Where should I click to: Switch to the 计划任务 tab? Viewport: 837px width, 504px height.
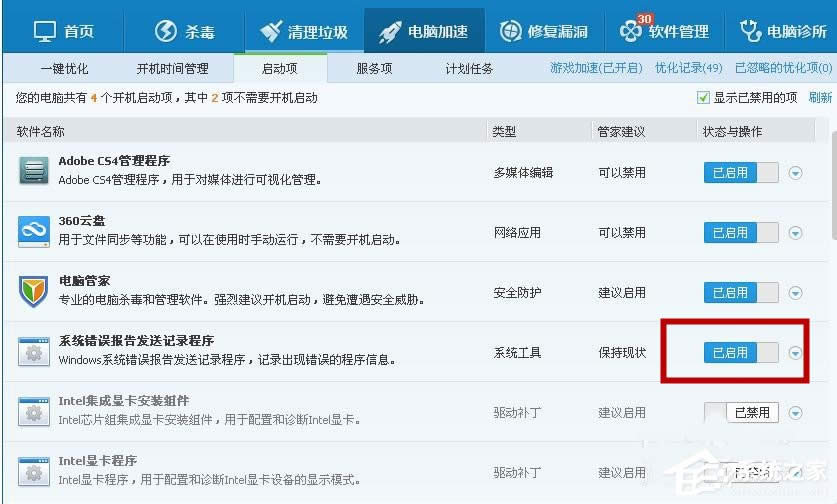[469, 68]
